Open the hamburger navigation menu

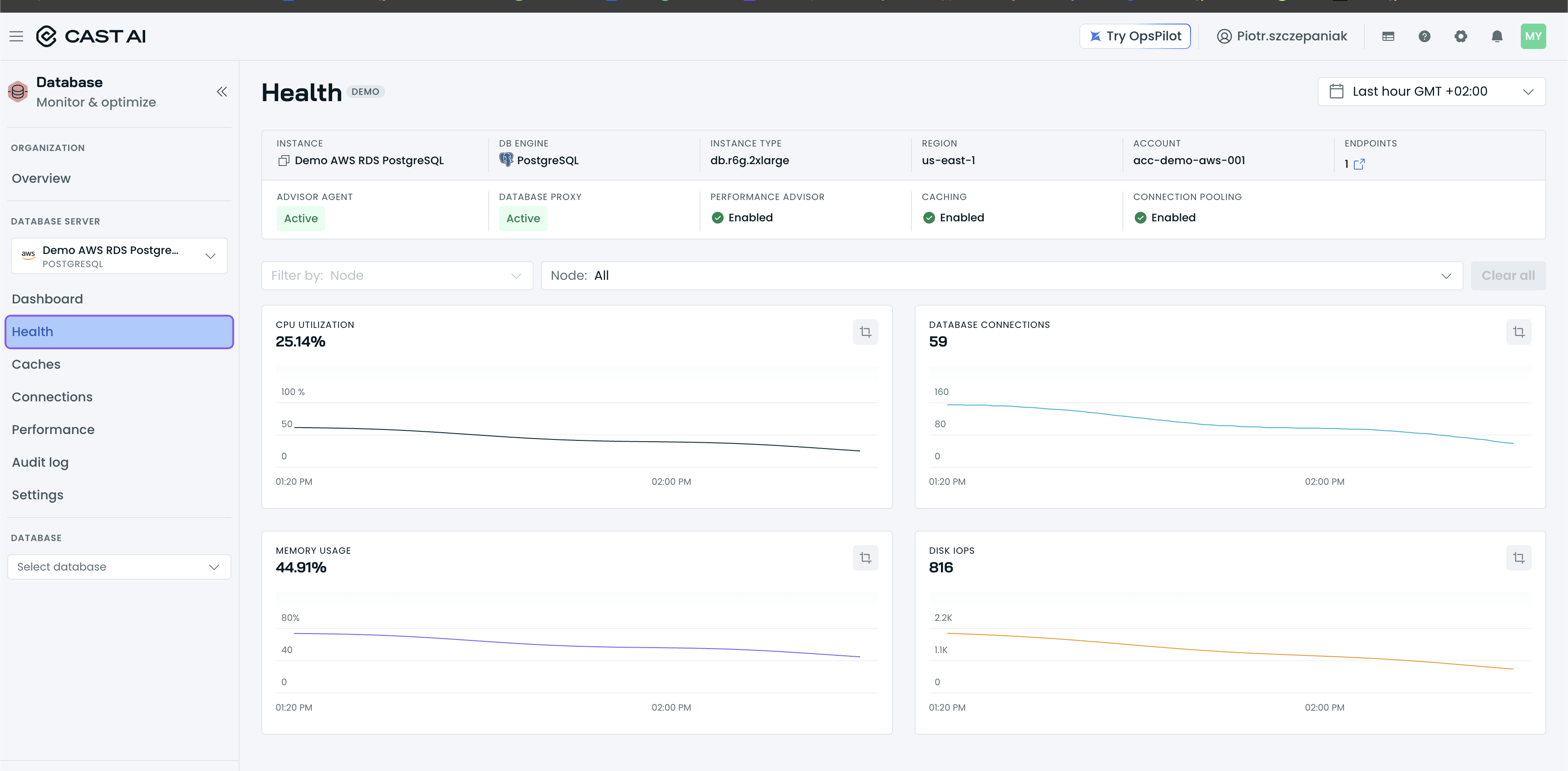(x=16, y=37)
